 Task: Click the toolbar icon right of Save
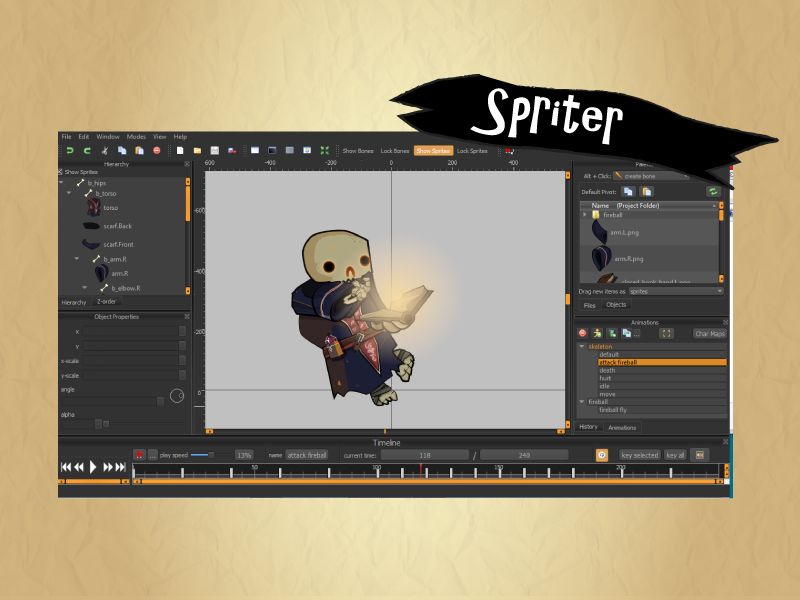click(232, 151)
